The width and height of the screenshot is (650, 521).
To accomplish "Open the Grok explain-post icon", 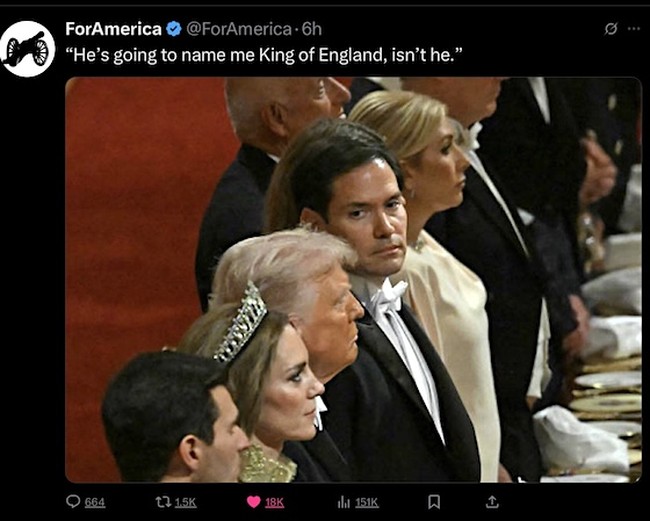I will point(611,29).
